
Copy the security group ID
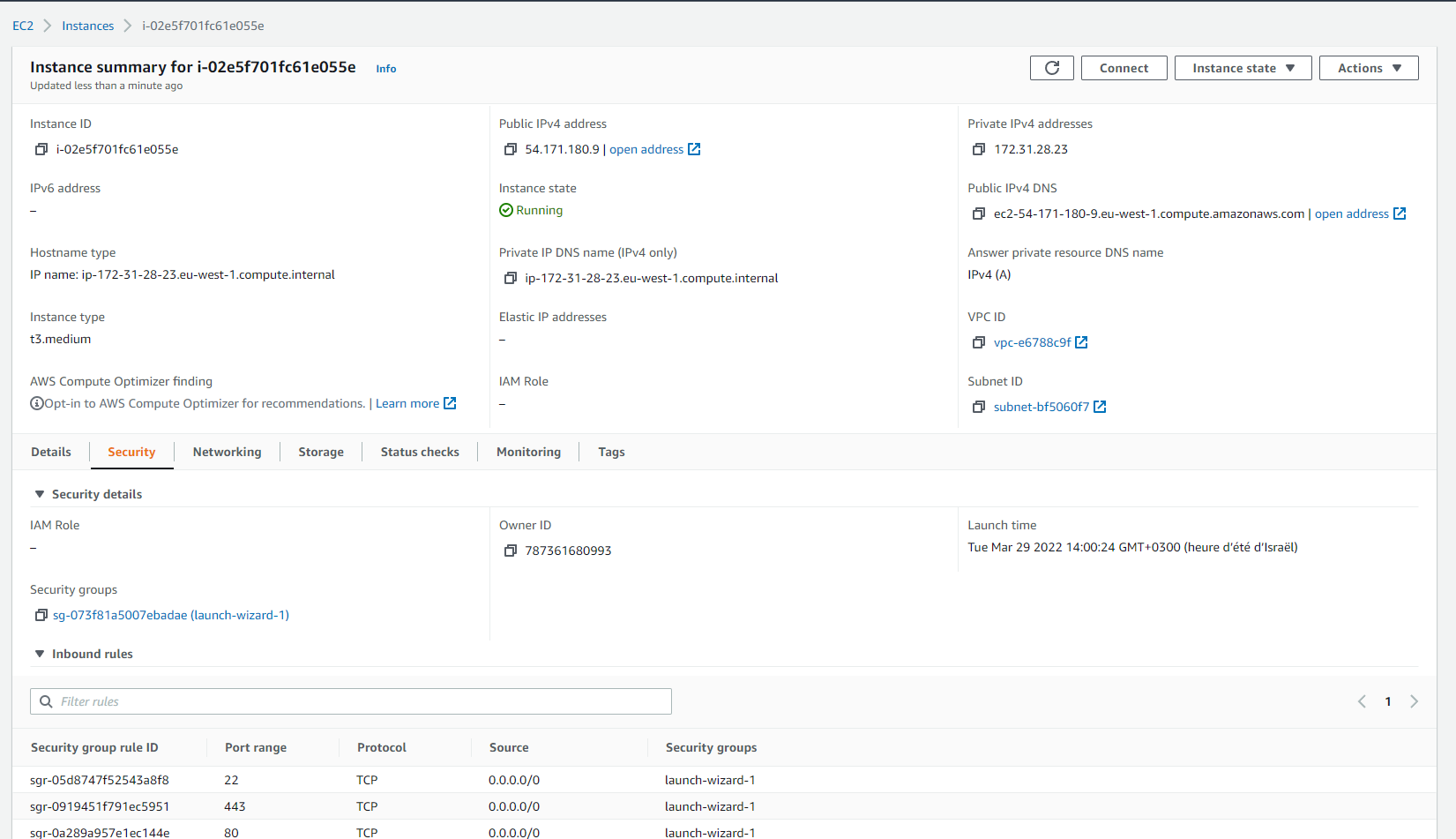[x=41, y=616]
